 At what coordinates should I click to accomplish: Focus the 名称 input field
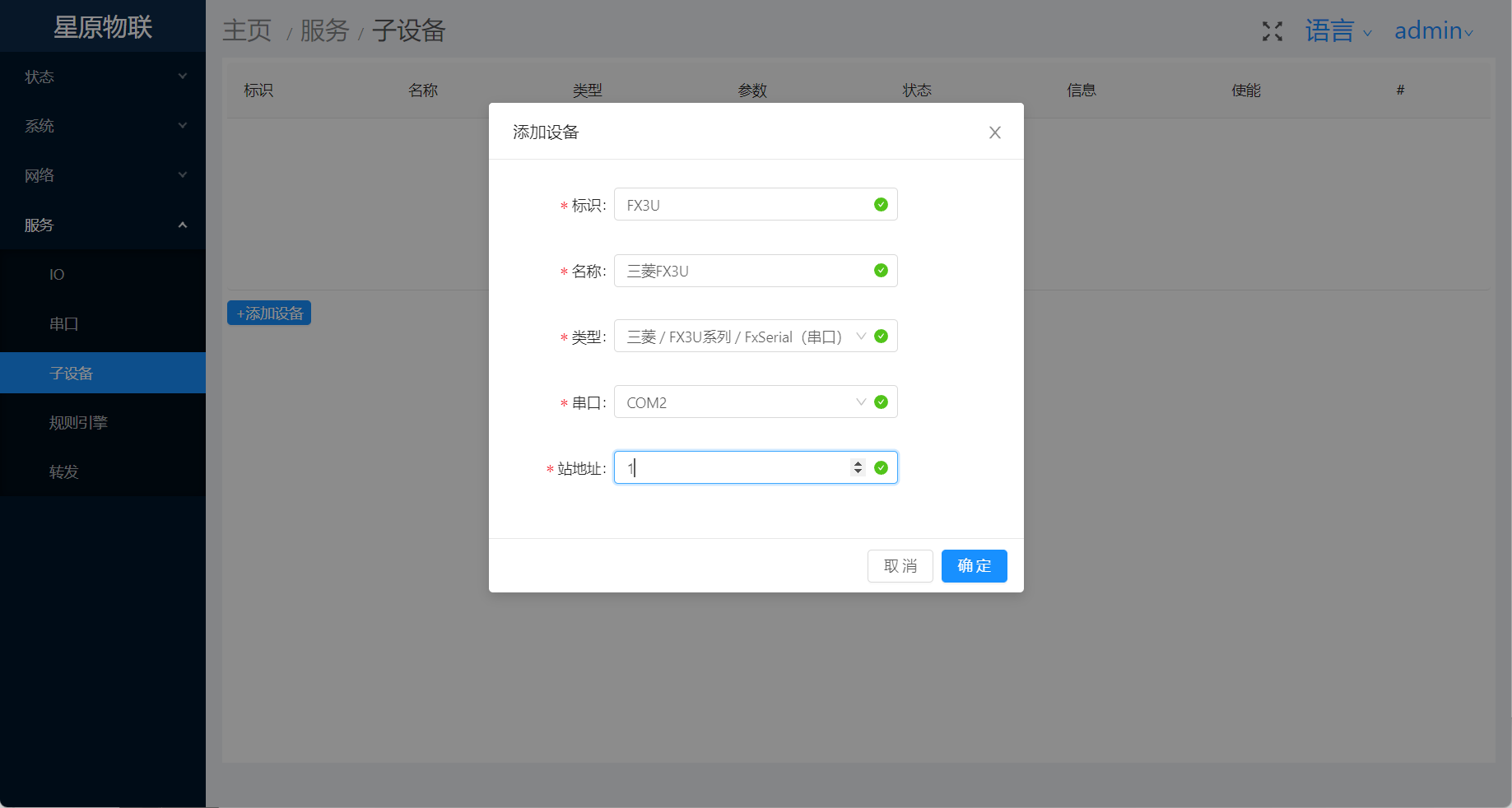coord(756,271)
